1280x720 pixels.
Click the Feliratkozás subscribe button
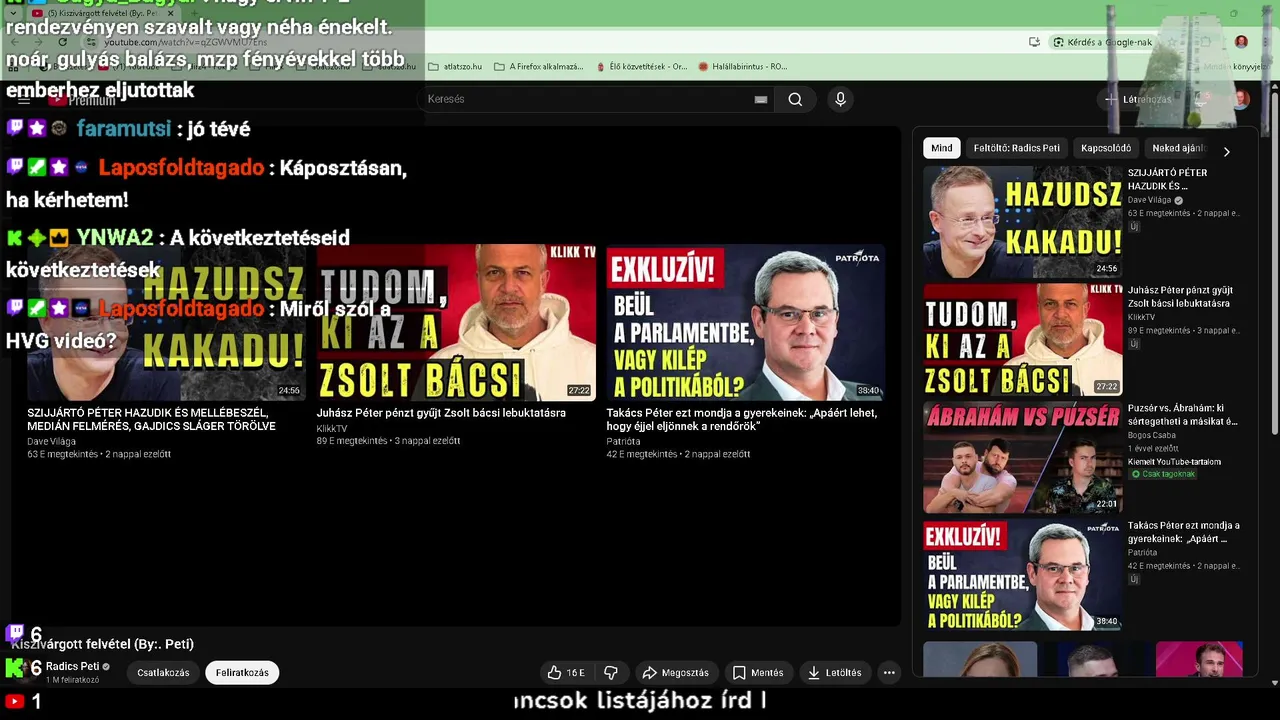(x=242, y=673)
